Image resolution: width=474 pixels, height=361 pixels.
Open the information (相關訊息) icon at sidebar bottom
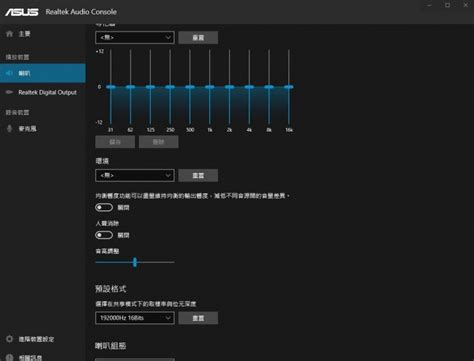click(9, 357)
